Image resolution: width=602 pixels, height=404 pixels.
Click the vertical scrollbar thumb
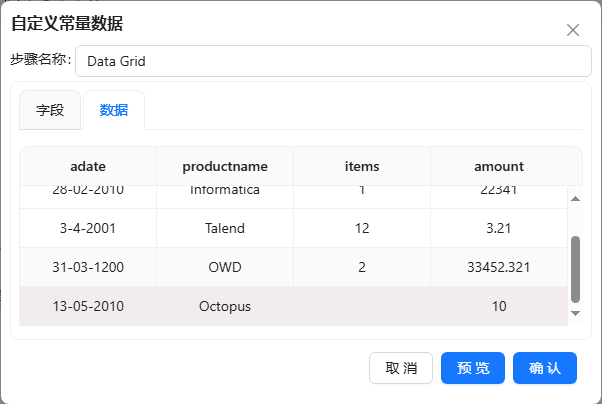pyautogui.click(x=575, y=269)
